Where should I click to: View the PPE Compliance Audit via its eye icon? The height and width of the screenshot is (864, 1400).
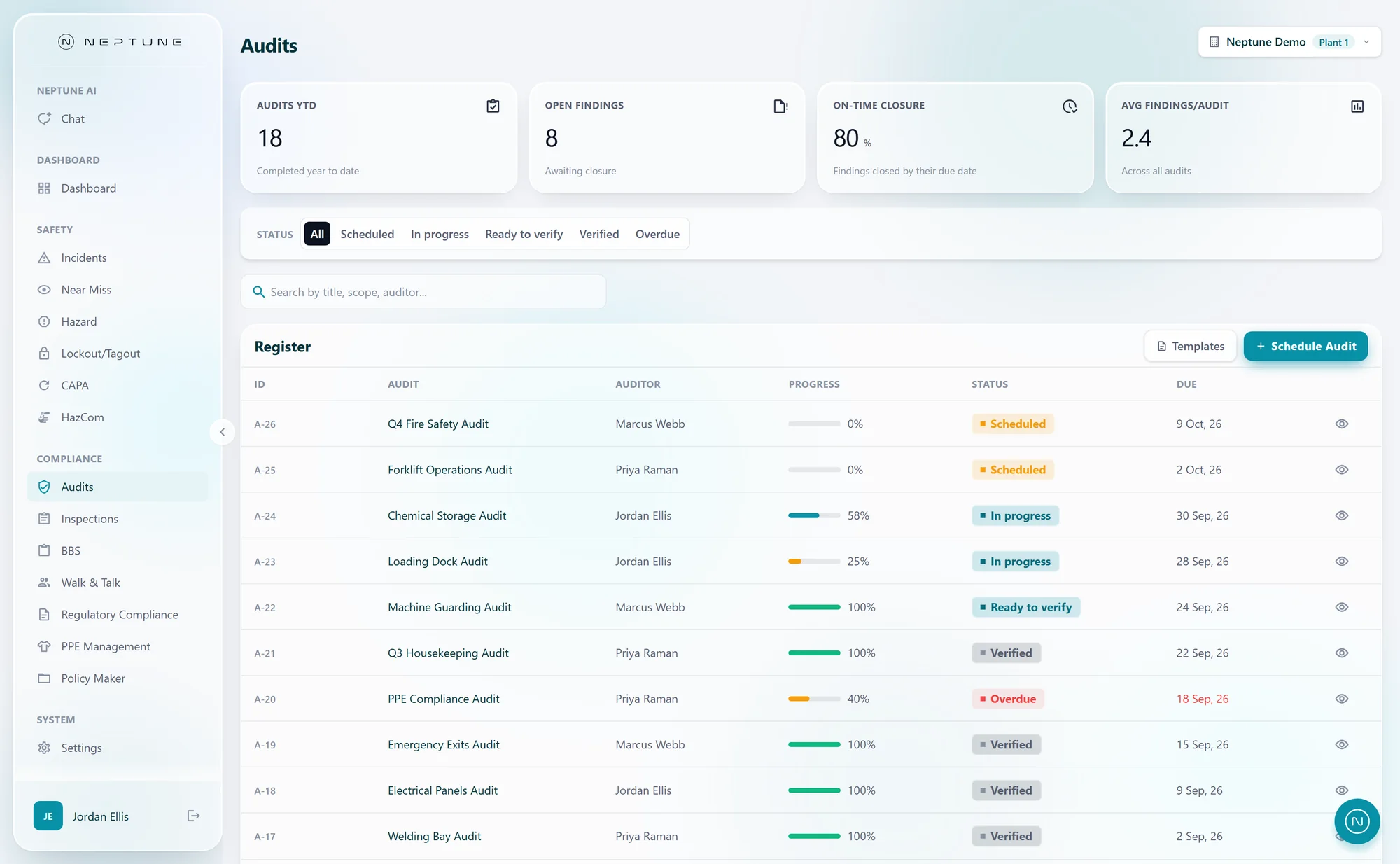pyautogui.click(x=1341, y=699)
